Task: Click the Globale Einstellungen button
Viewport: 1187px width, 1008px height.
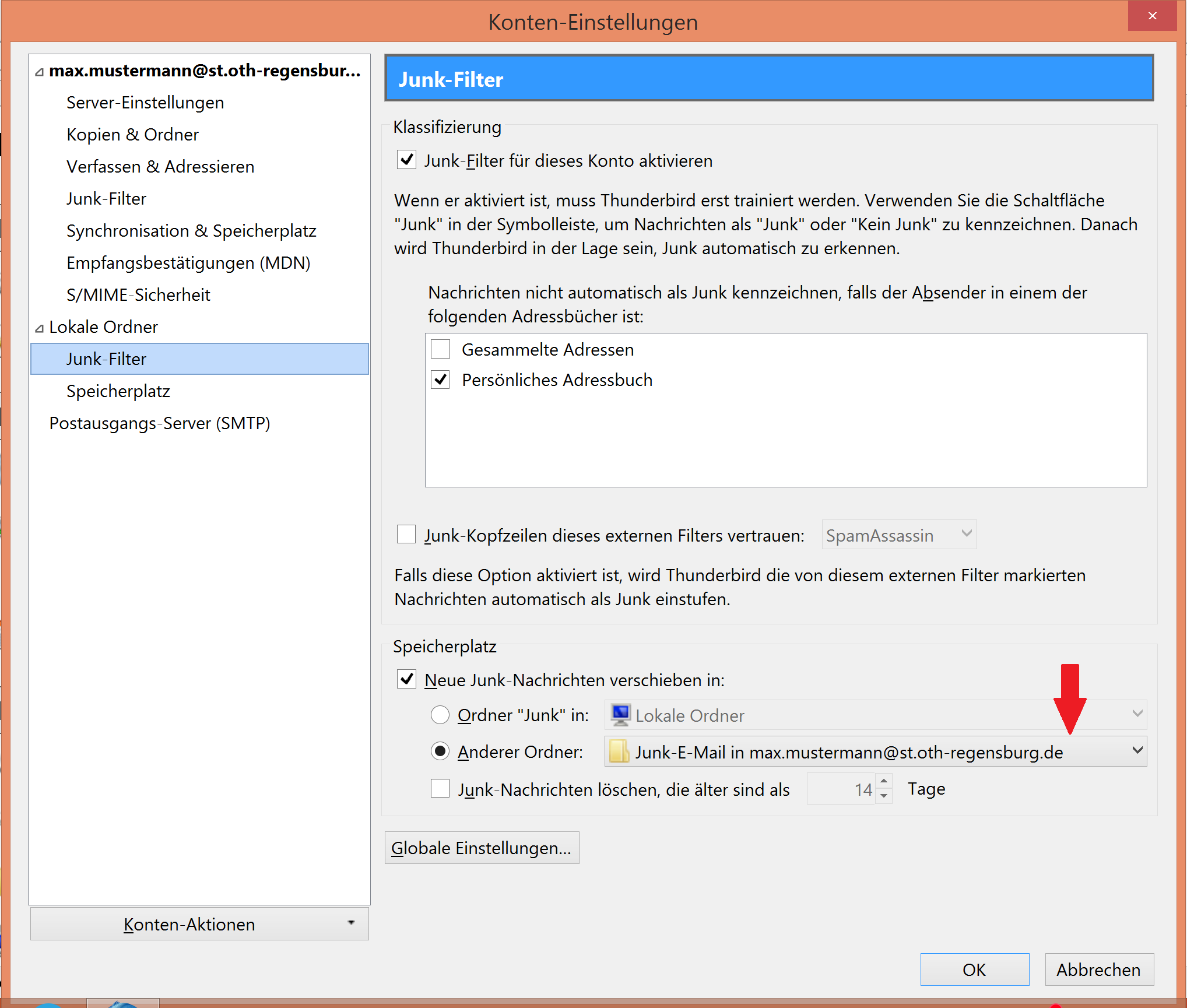Action: pos(482,848)
